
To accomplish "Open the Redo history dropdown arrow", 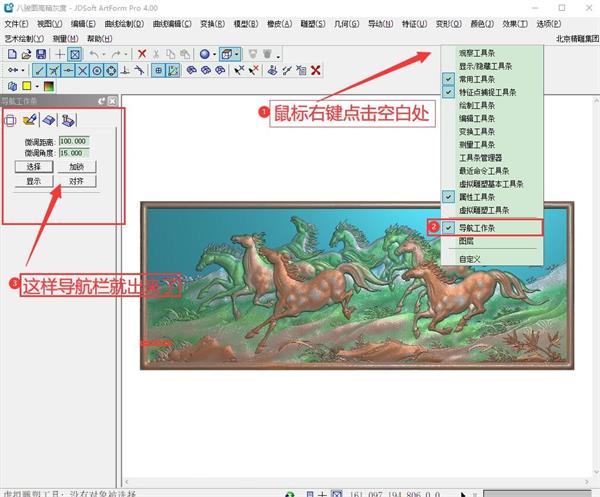I will point(126,54).
